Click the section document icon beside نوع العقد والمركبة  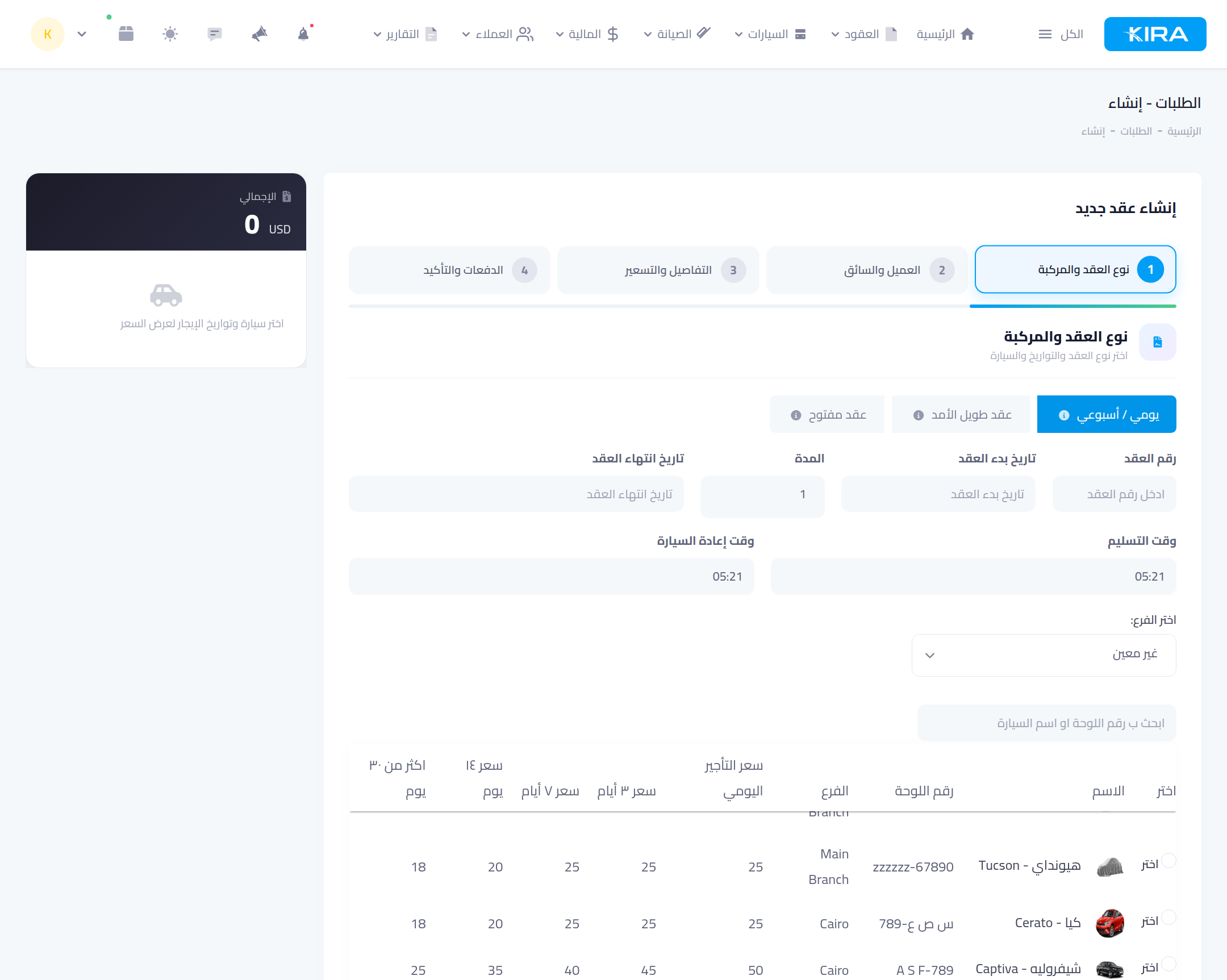[x=1158, y=341]
